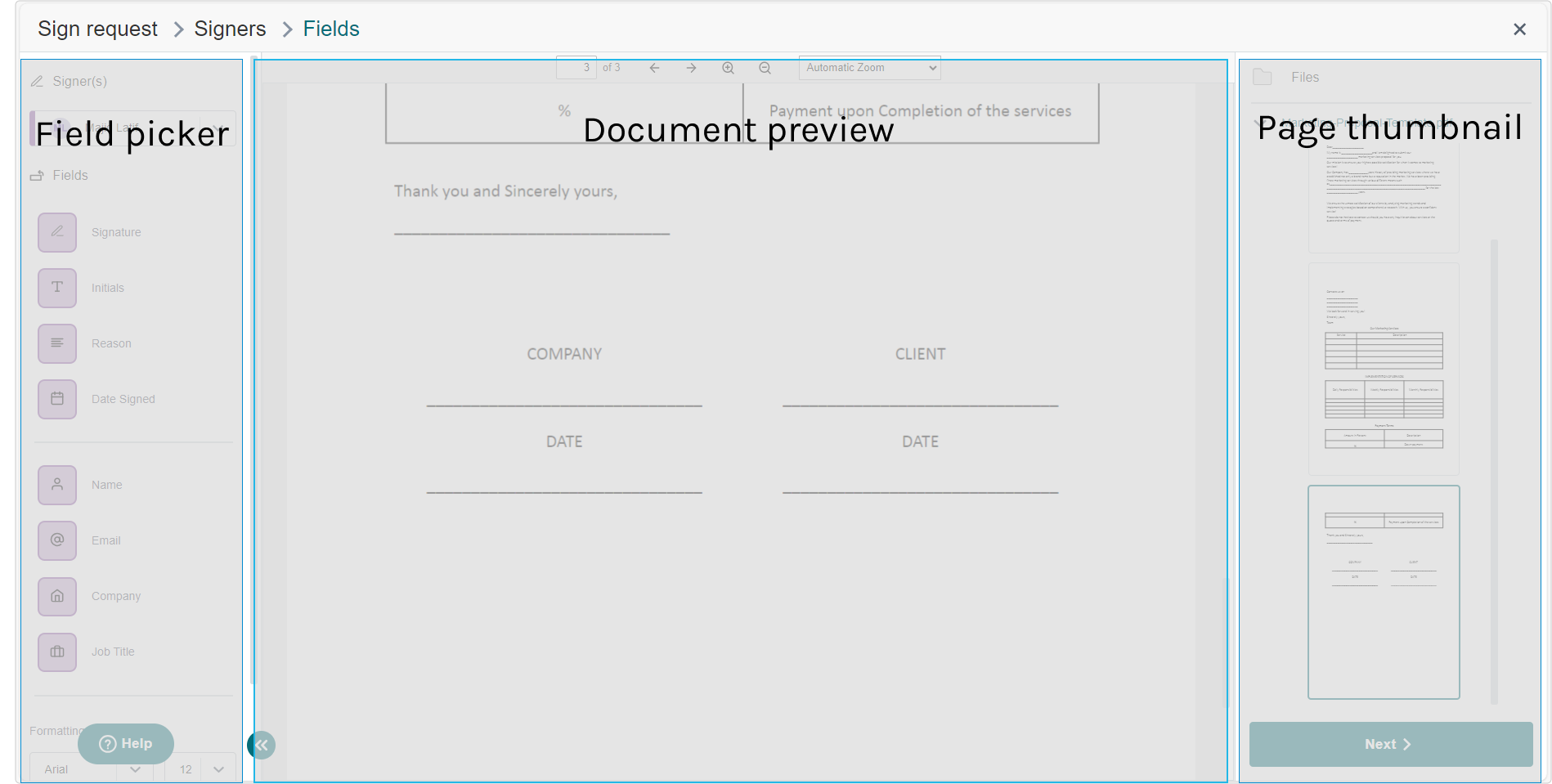The image size is (1552, 784).
Task: Zoom out of the document
Action: point(765,68)
